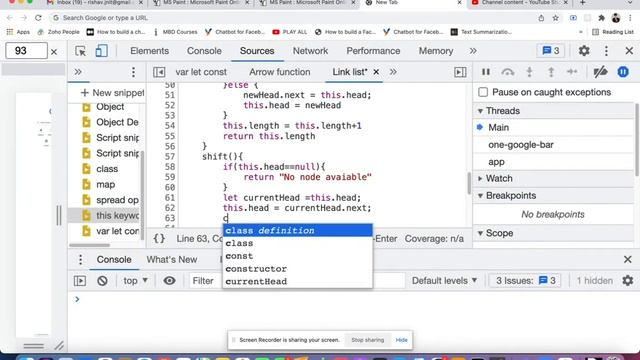Switch to the top Console tab

coord(204,51)
